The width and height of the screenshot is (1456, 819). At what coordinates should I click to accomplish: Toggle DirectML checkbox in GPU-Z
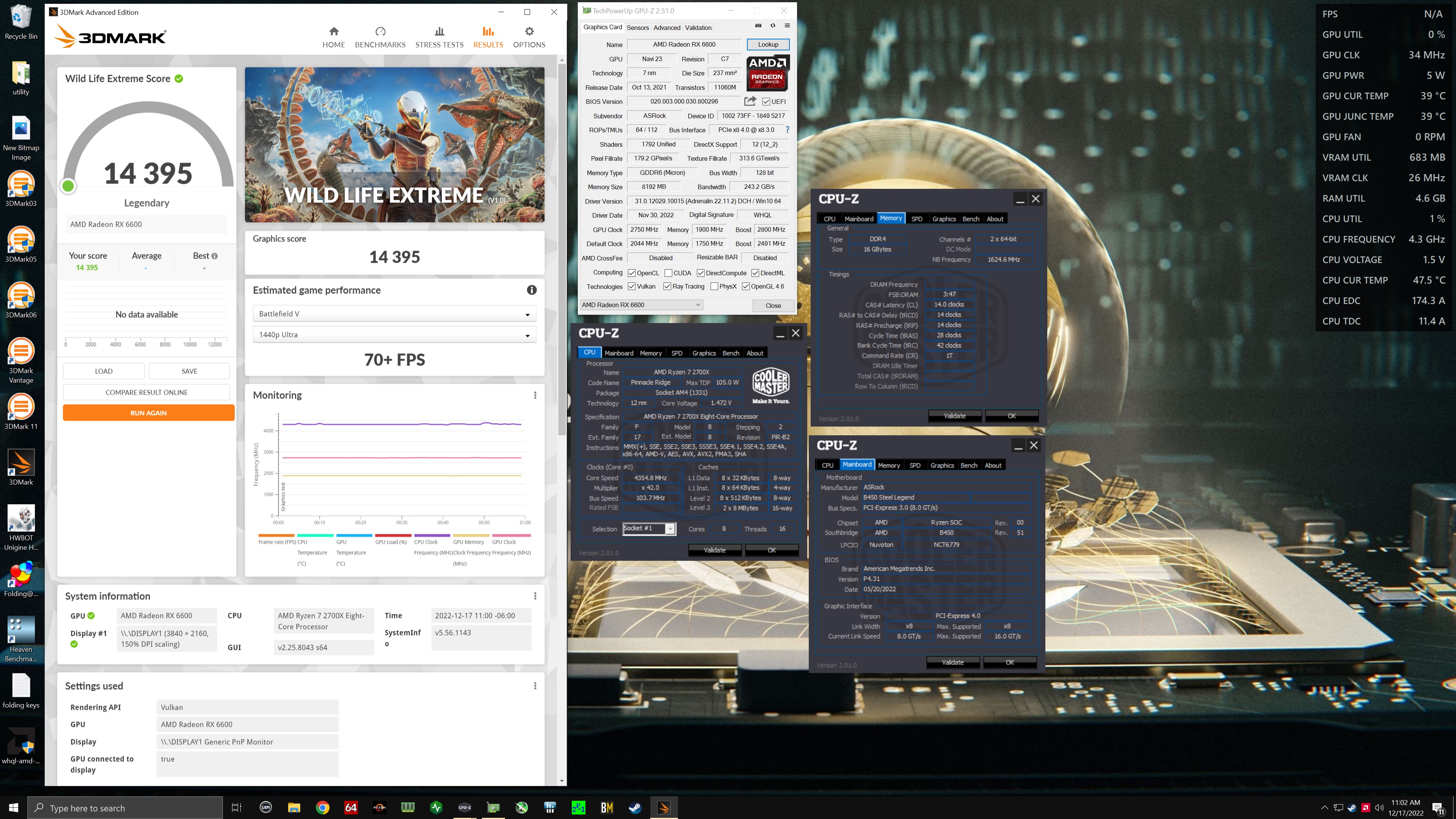[x=755, y=273]
